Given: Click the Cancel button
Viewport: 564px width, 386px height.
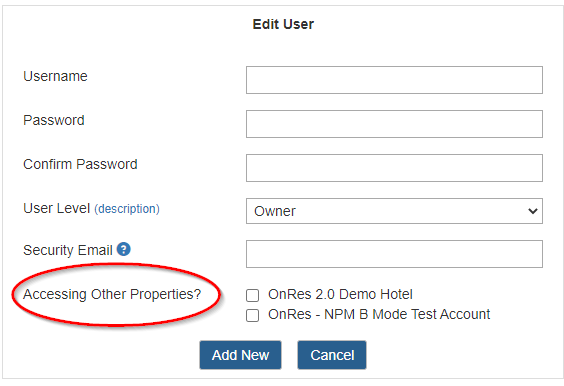Looking at the screenshot, I should click(332, 355).
